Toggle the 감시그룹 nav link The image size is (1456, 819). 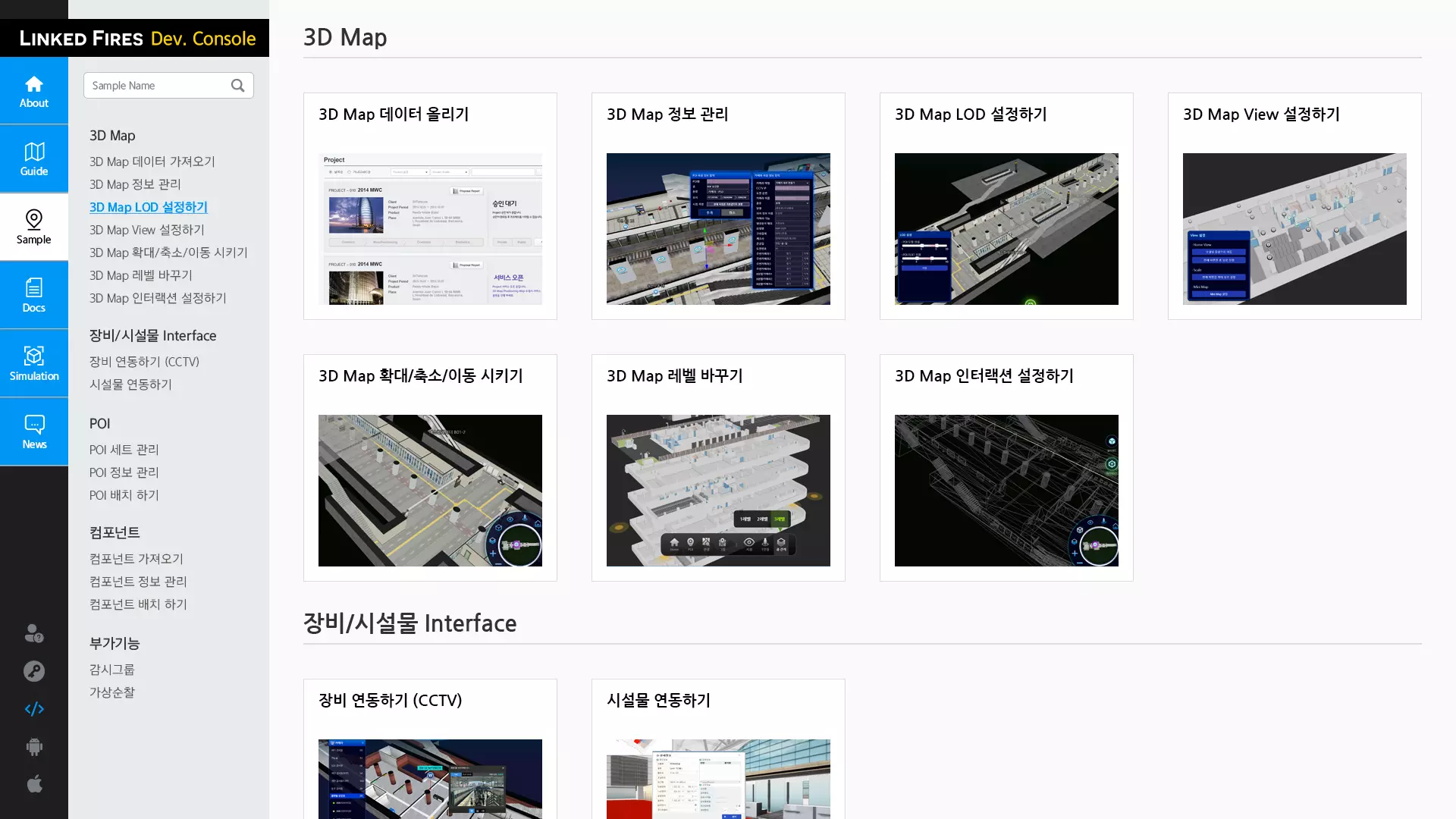point(113,669)
